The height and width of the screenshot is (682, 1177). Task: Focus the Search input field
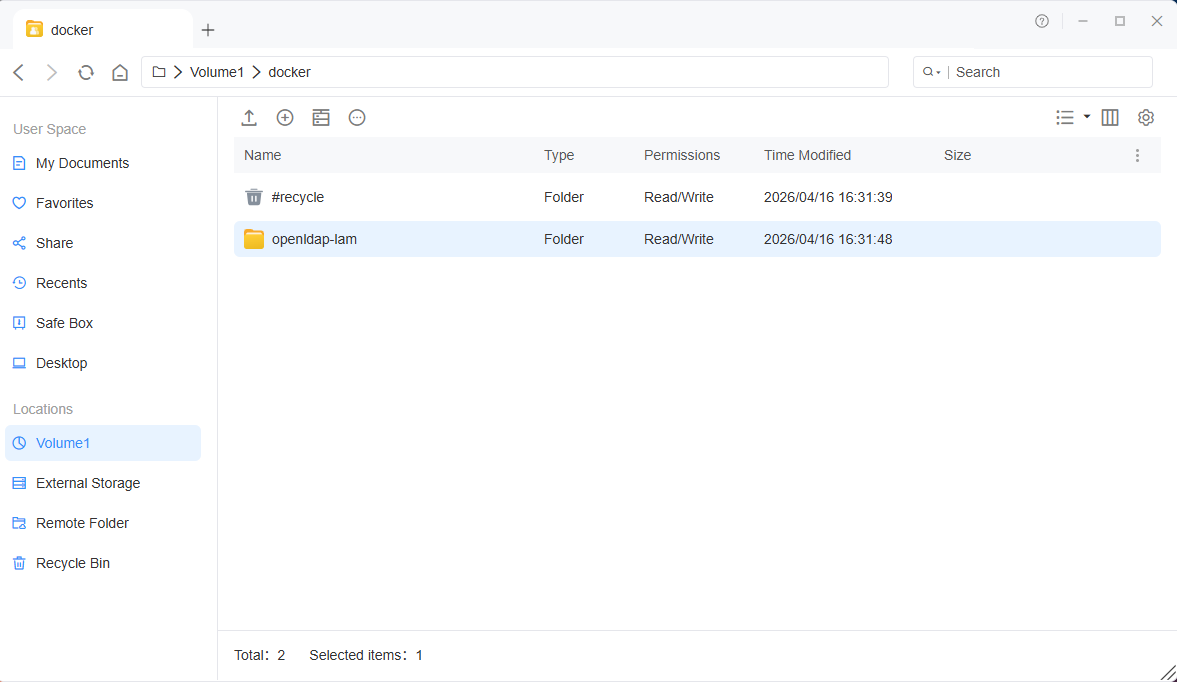point(1051,72)
